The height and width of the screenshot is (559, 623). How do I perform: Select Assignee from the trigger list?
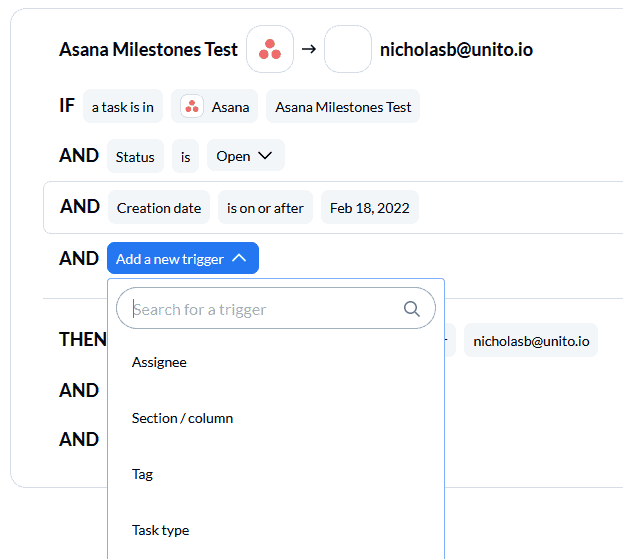pyautogui.click(x=159, y=362)
